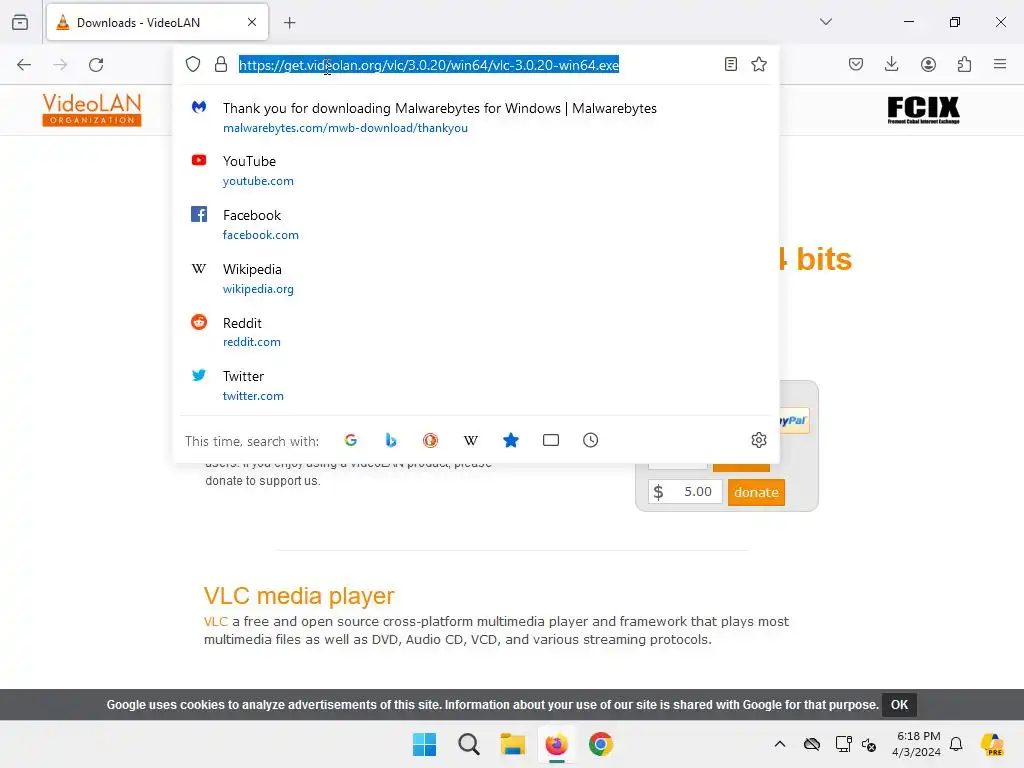Choose the Reddit suggestion
Viewport: 1024px width, 768px height.
[x=477, y=332]
